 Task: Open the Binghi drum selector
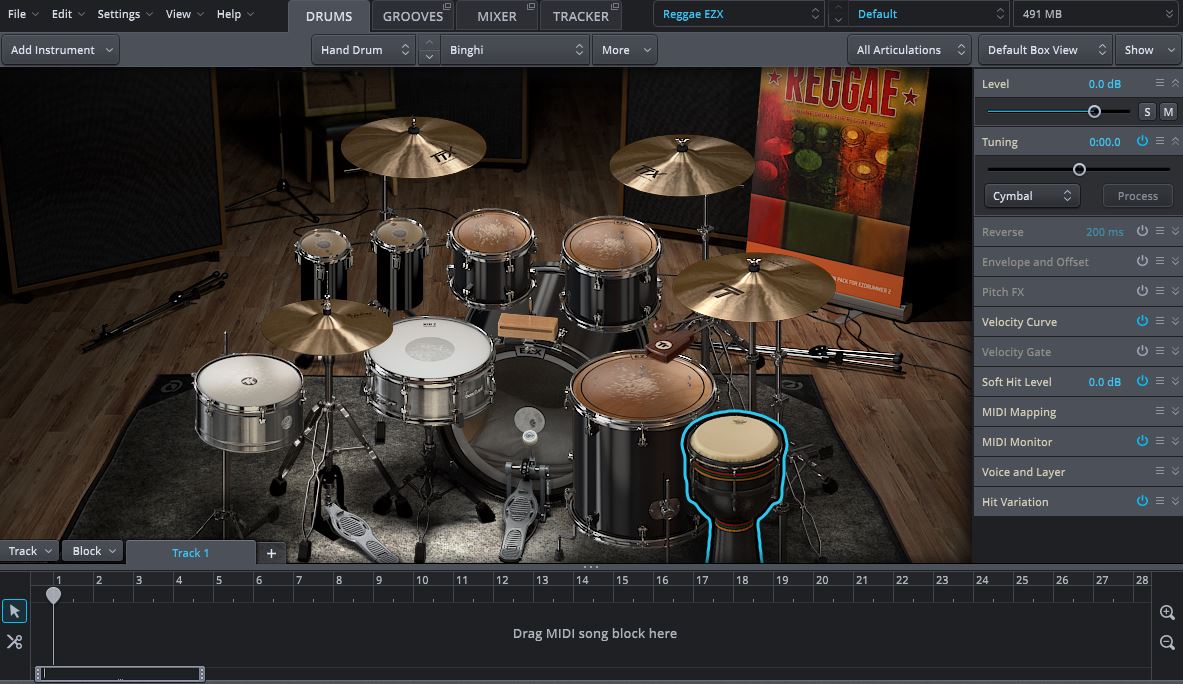(515, 50)
